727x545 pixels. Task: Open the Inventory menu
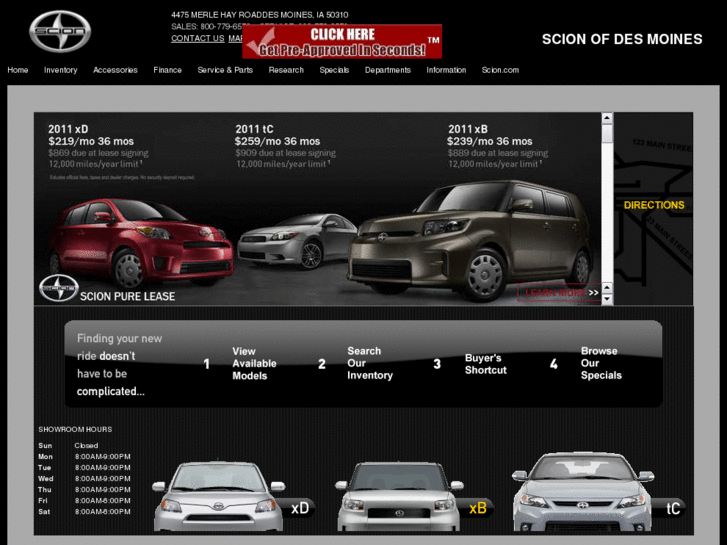60,70
